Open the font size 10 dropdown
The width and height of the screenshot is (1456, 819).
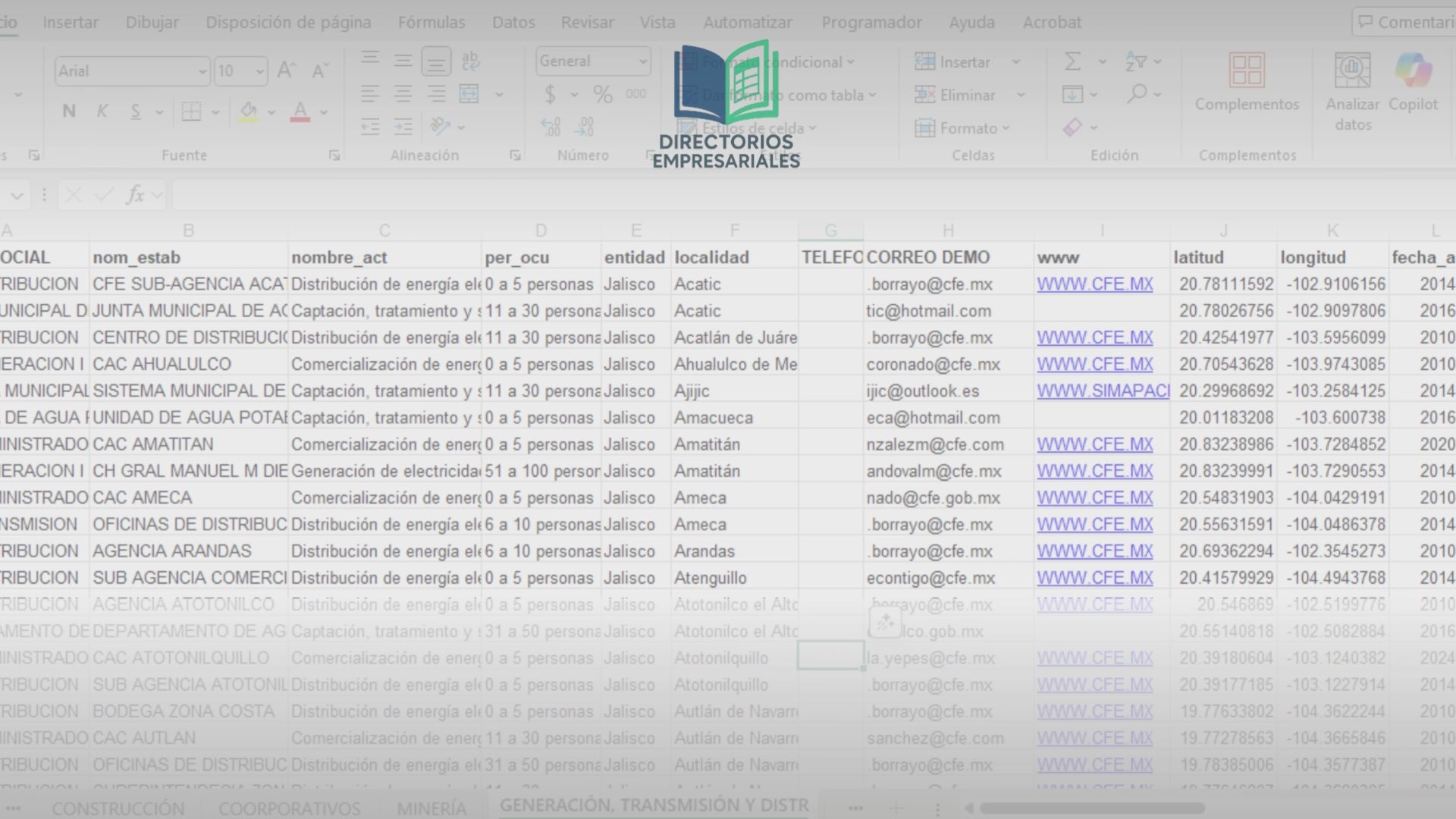point(260,71)
